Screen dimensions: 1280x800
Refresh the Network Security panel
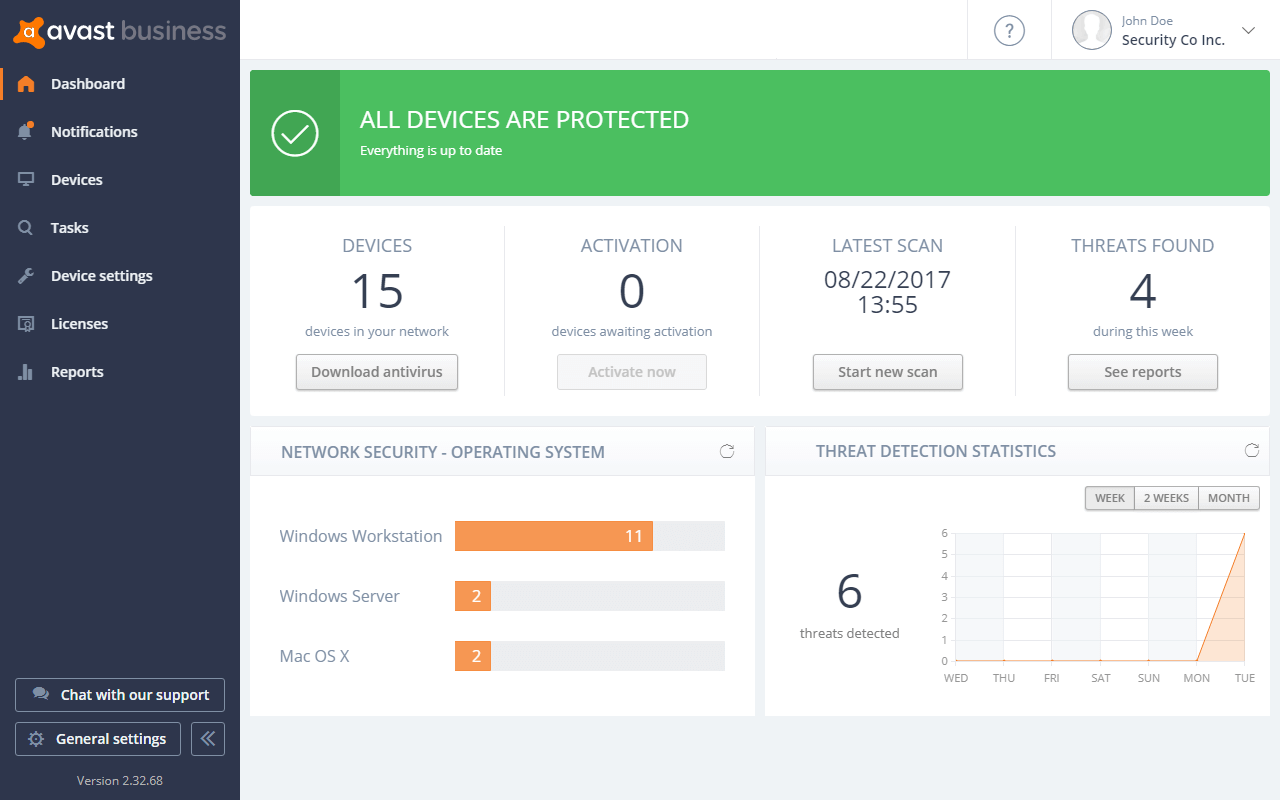727,451
